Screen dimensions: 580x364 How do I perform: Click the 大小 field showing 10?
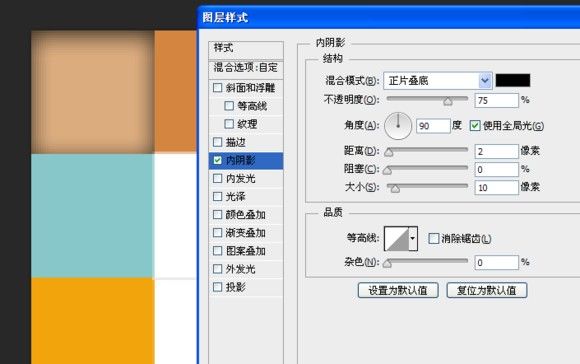tap(496, 188)
